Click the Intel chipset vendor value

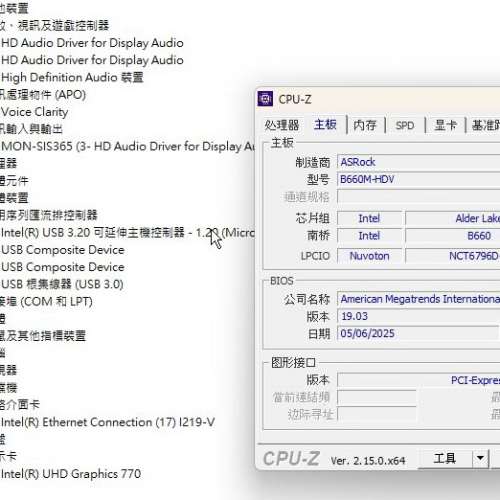[369, 218]
